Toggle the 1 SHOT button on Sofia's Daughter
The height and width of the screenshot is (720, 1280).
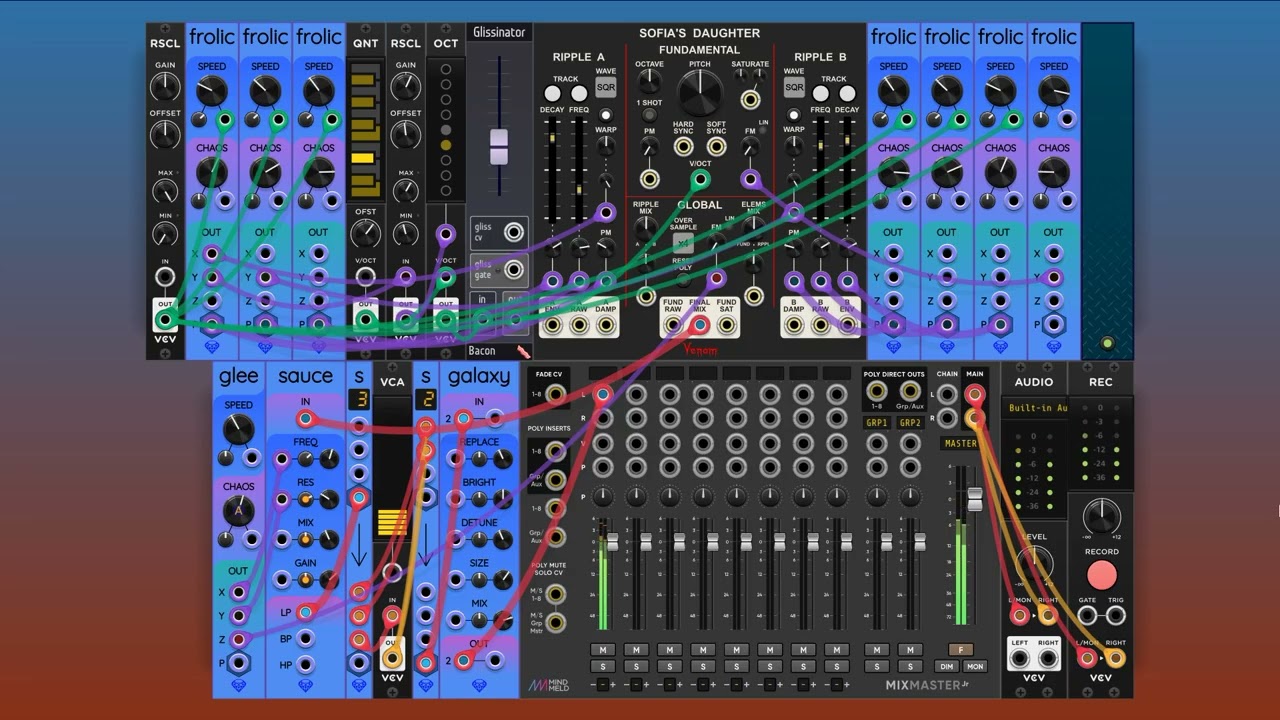point(649,115)
